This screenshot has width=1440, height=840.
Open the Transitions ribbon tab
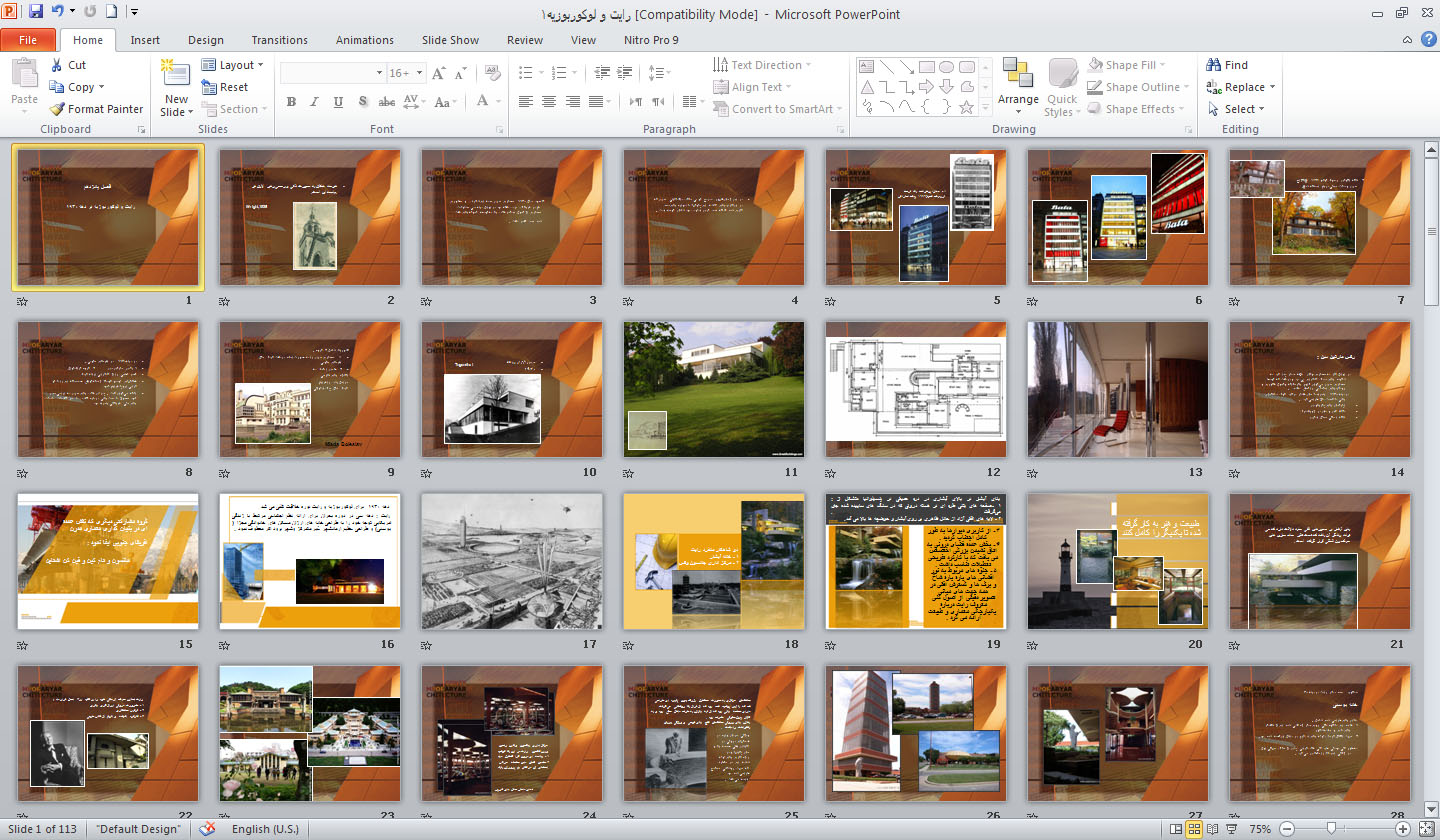coord(279,40)
